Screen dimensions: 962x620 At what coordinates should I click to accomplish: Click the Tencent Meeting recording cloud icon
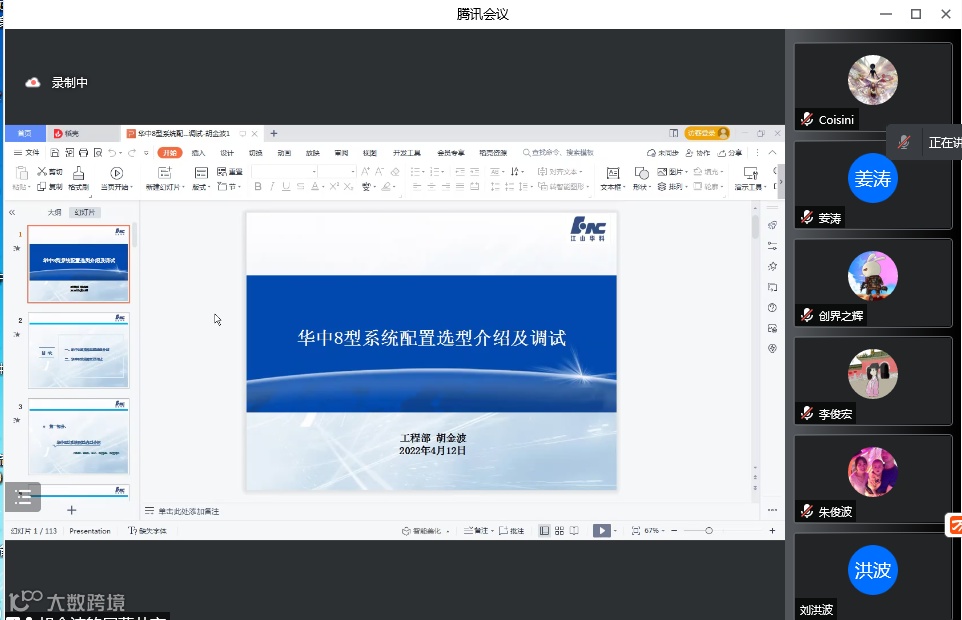click(x=33, y=82)
